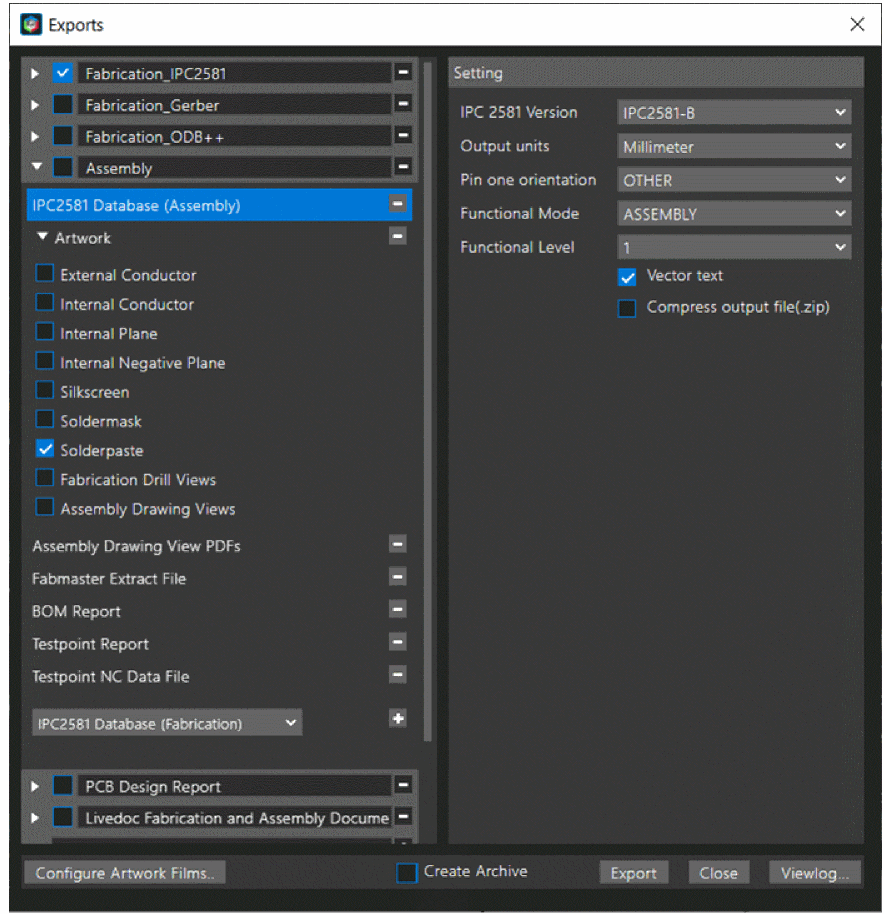Disable Vector text option
This screenshot has width=884, height=914.
click(x=627, y=277)
